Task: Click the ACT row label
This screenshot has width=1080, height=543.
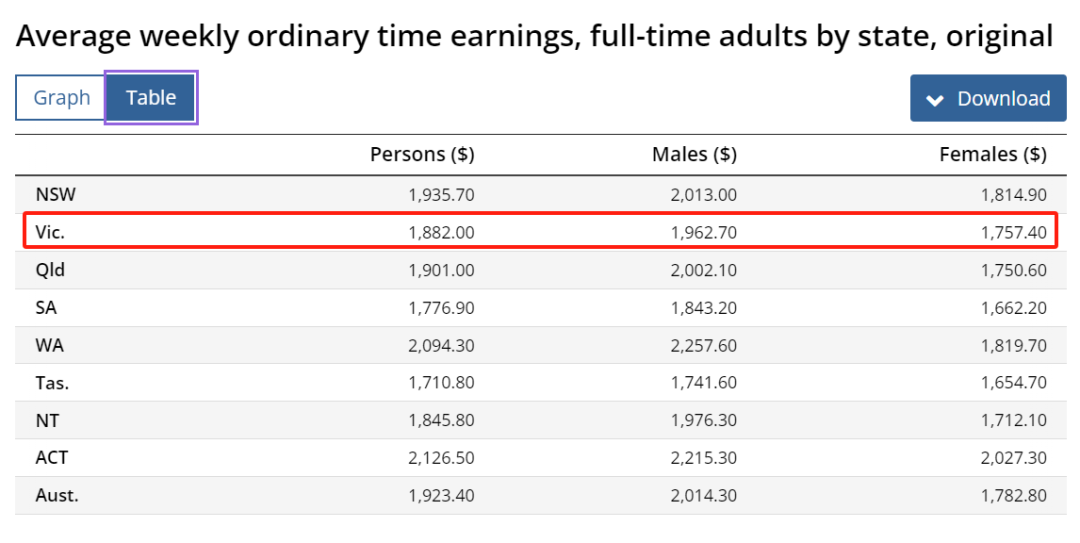Action: (x=52, y=458)
